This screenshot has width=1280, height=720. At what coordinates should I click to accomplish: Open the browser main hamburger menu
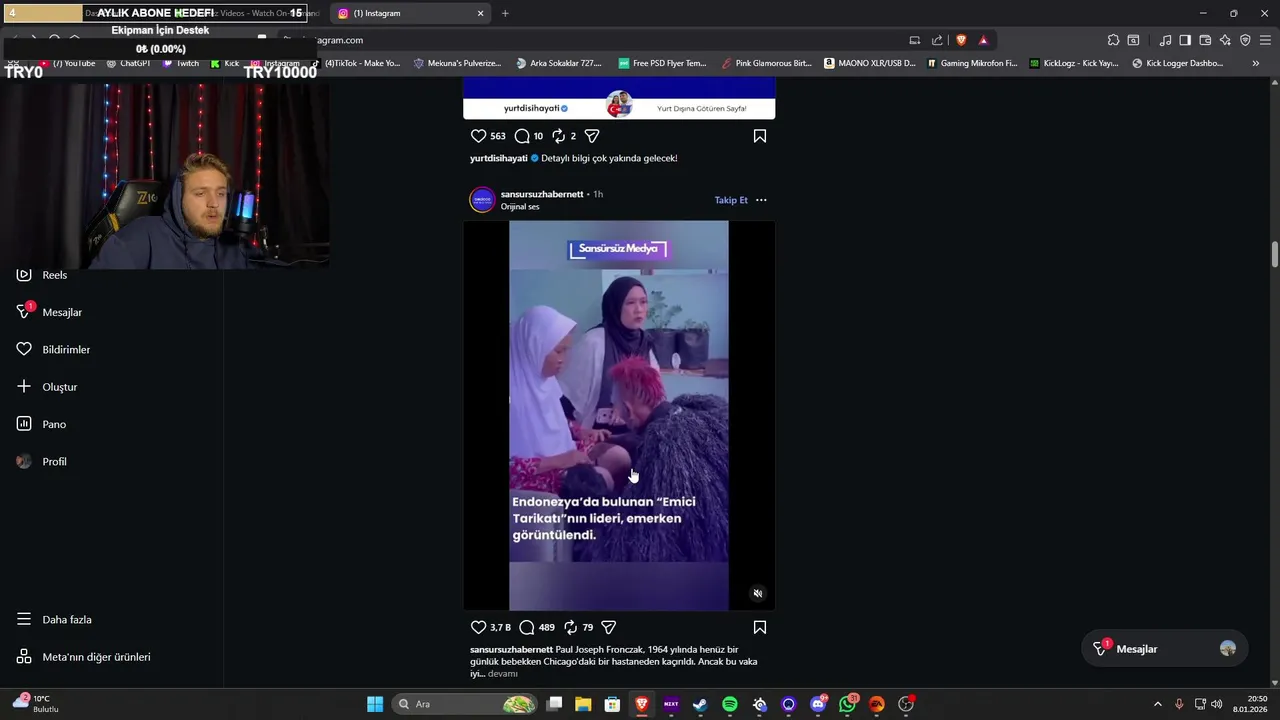coord(1265,40)
